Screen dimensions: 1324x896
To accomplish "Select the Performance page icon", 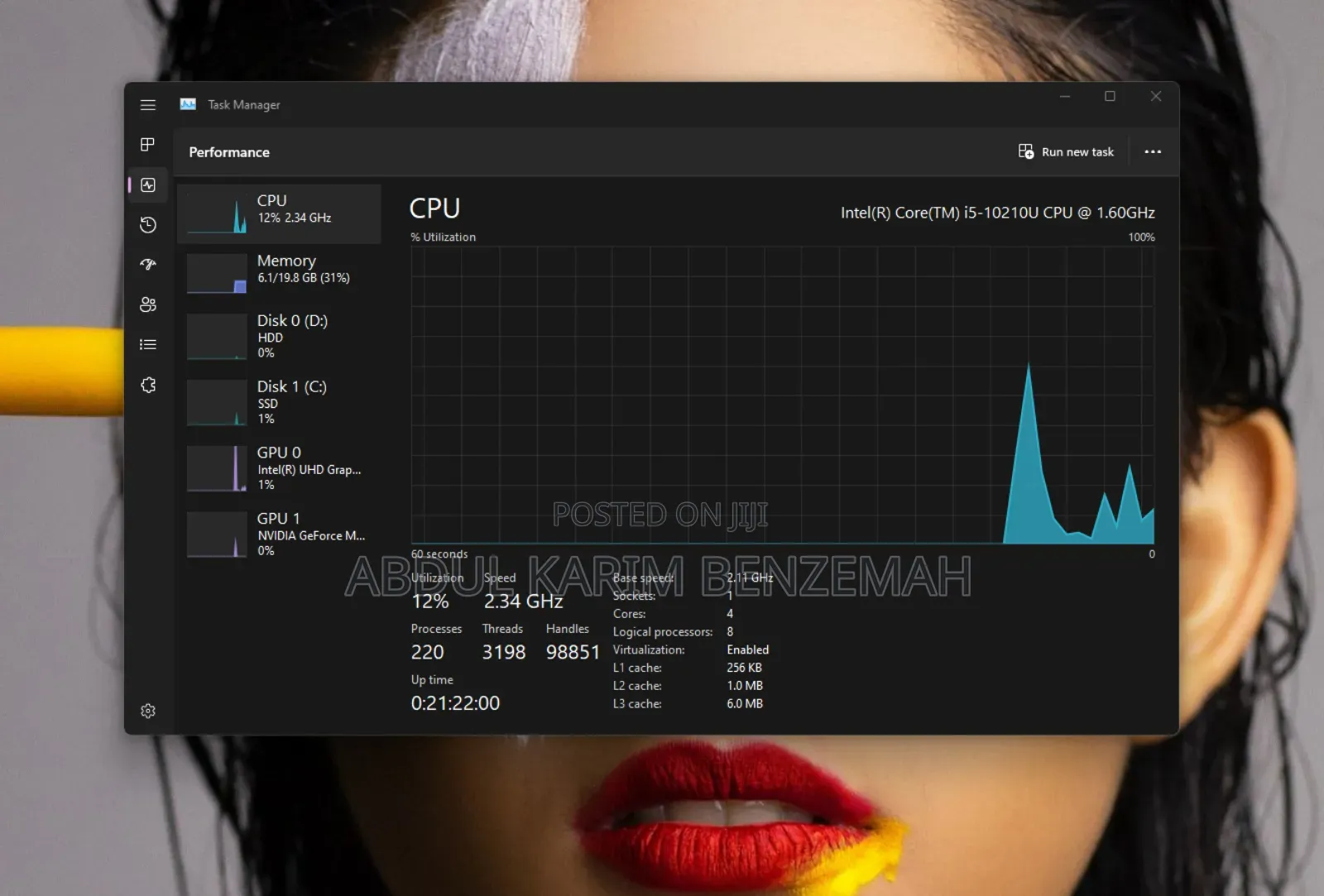I will [x=148, y=185].
